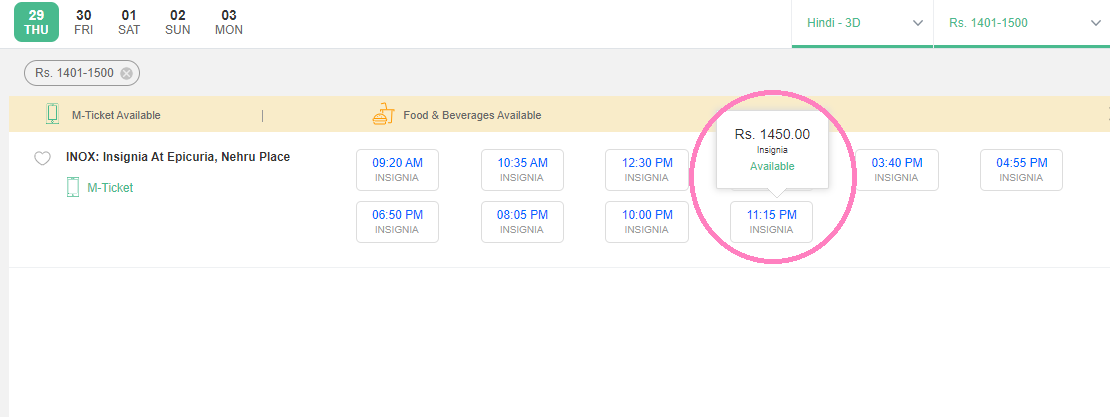1110x417 pixels.
Task: Select the 04:55 PM showtime
Action: (1021, 169)
